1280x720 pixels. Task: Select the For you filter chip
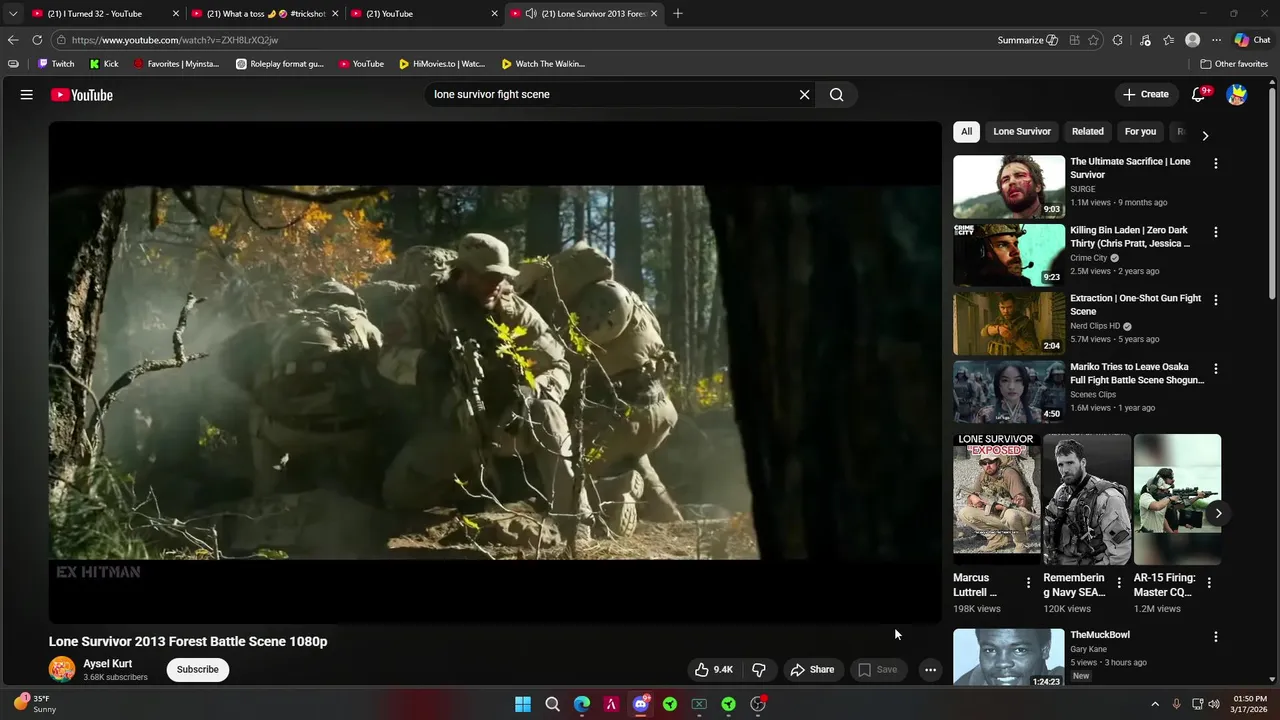1140,131
